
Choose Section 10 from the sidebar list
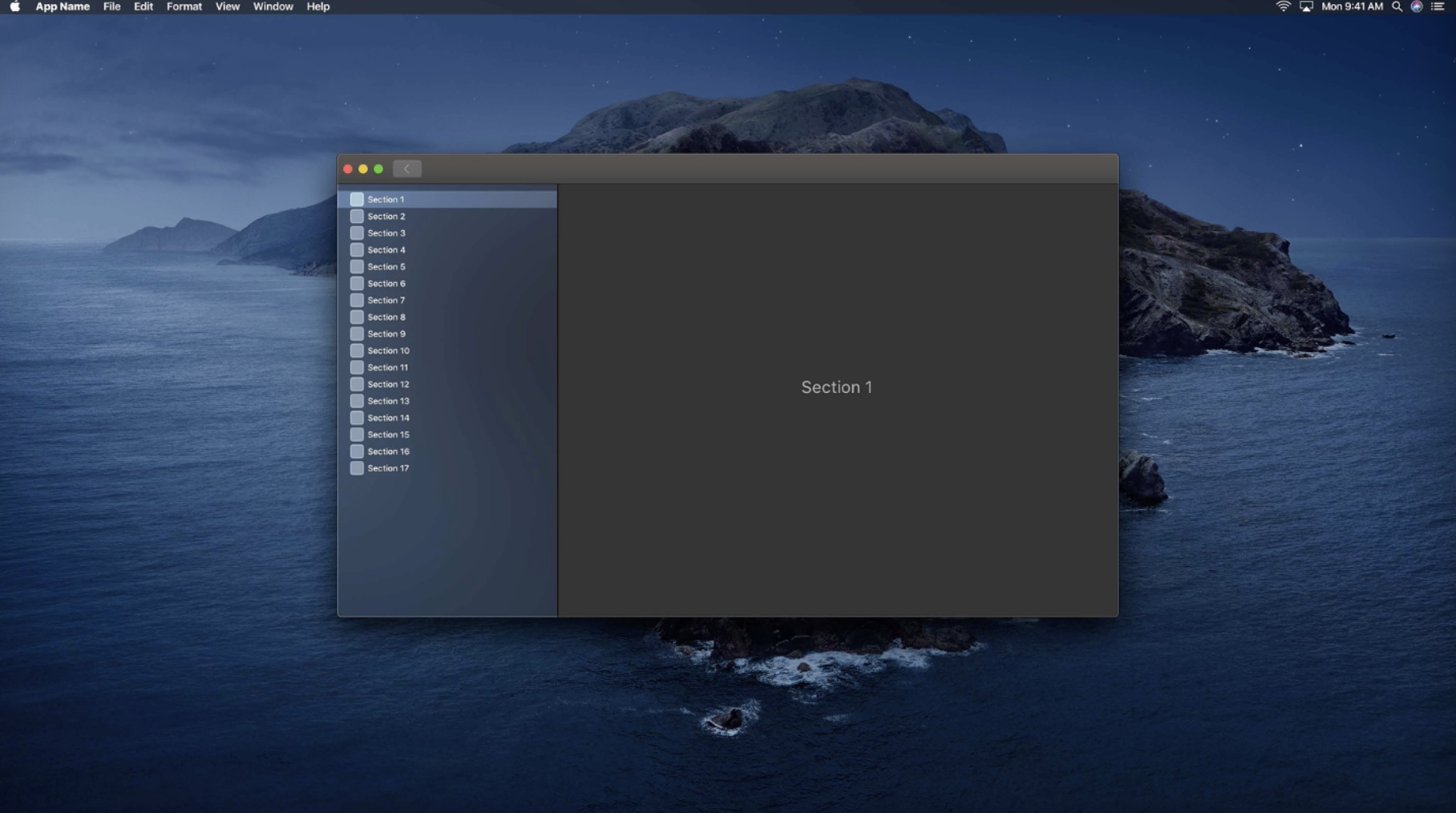pyautogui.click(x=388, y=351)
